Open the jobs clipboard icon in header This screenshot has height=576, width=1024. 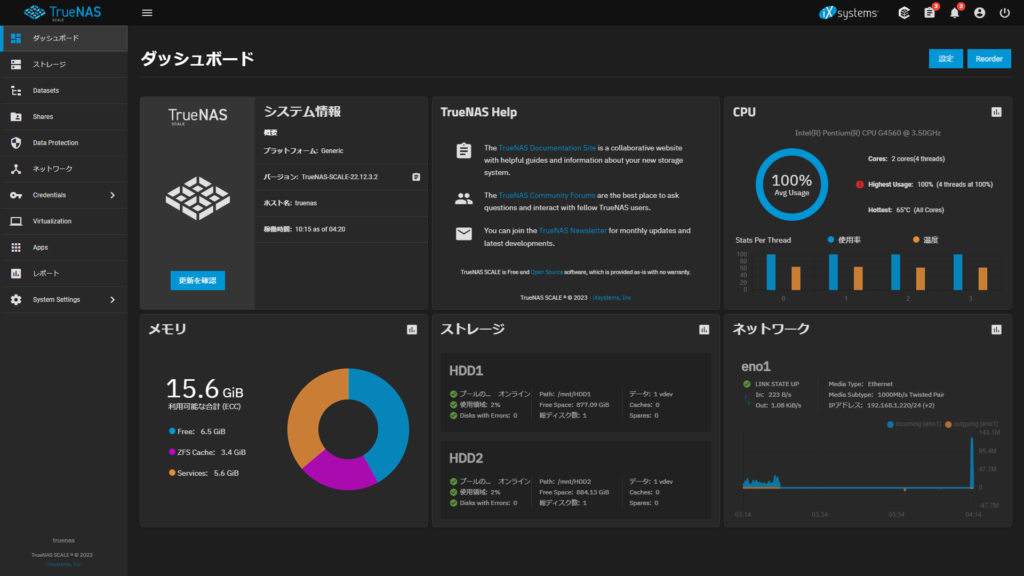pyautogui.click(x=929, y=13)
